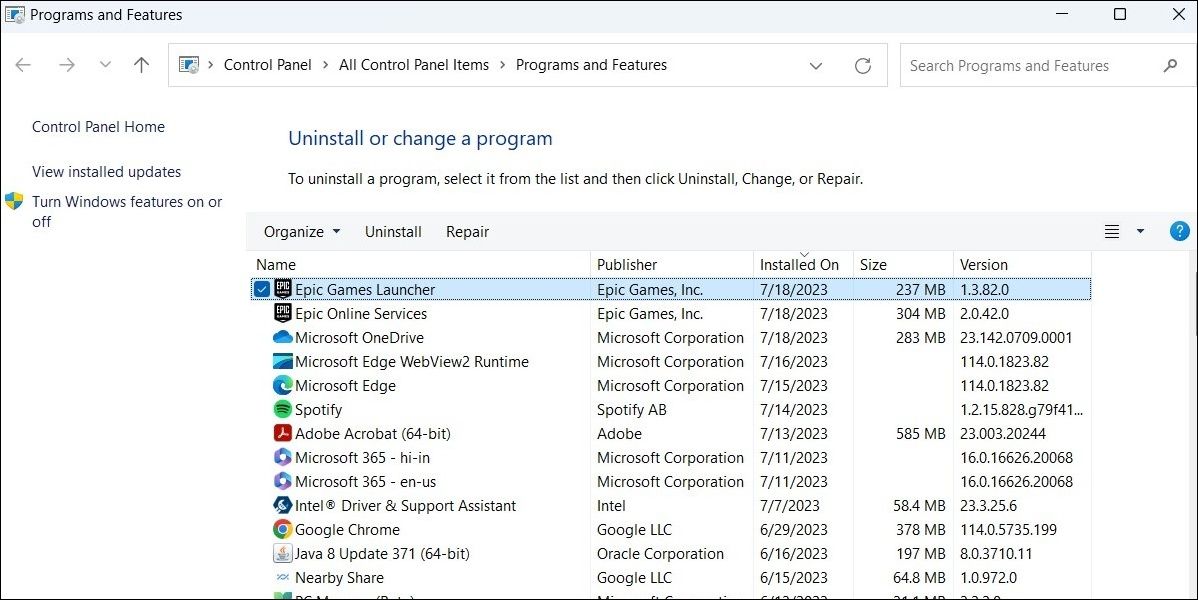
Task: Click the Microsoft Edge icon
Action: (x=284, y=385)
